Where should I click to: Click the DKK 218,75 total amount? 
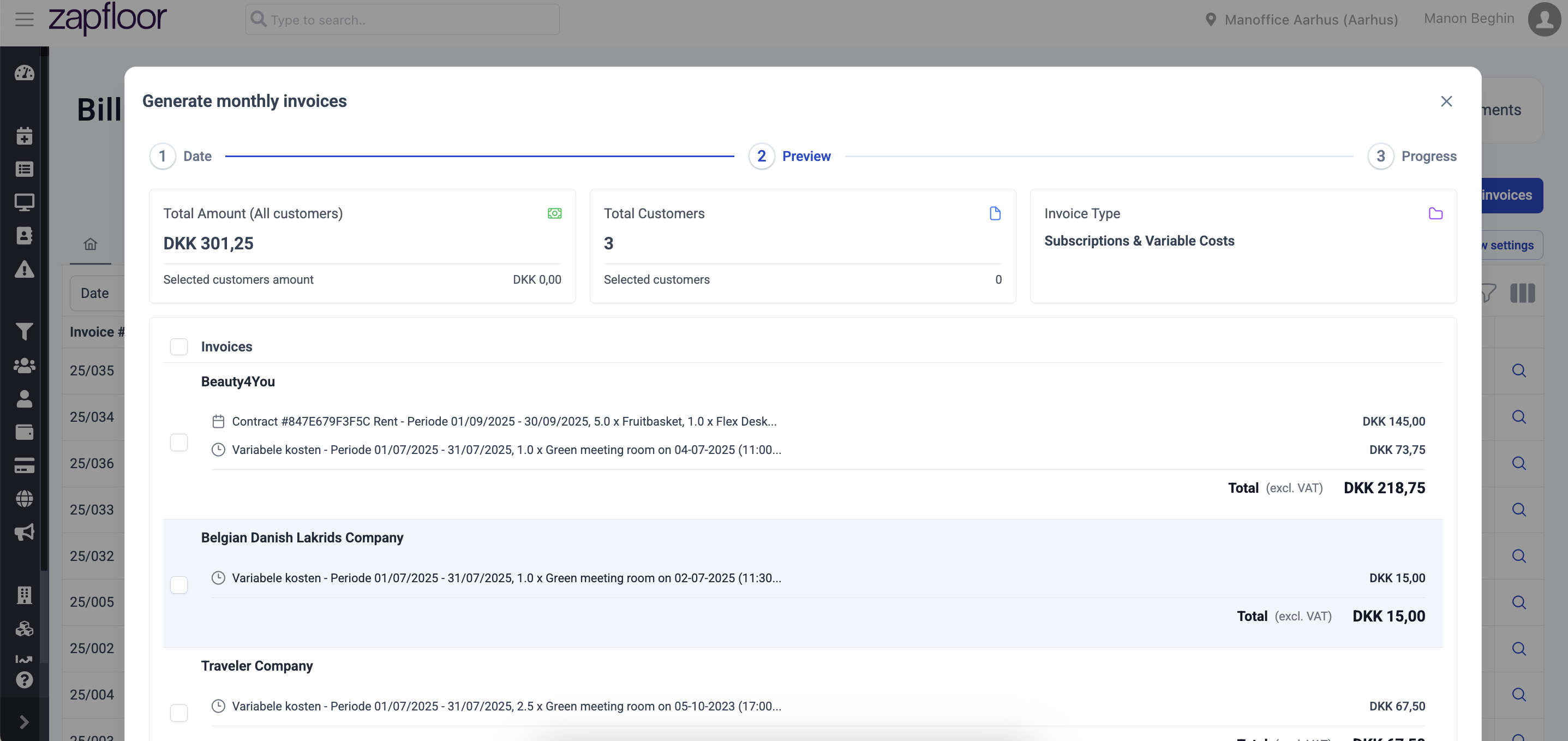point(1384,488)
